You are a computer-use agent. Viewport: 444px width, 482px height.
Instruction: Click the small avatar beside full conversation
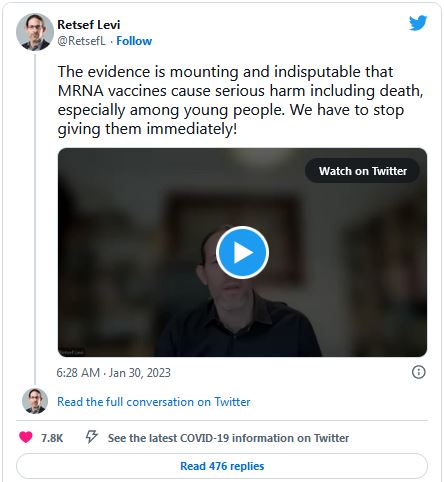click(x=35, y=401)
